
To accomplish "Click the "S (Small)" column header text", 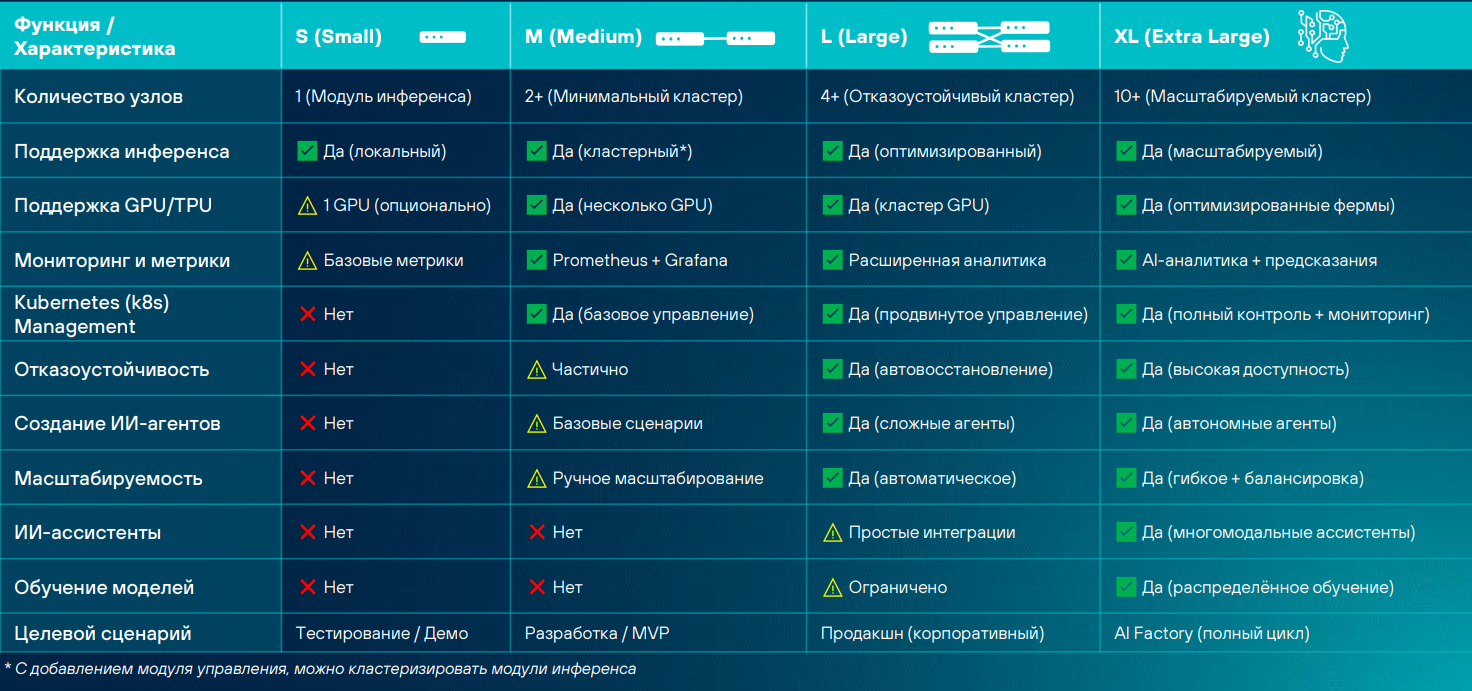I will pyautogui.click(x=339, y=37).
